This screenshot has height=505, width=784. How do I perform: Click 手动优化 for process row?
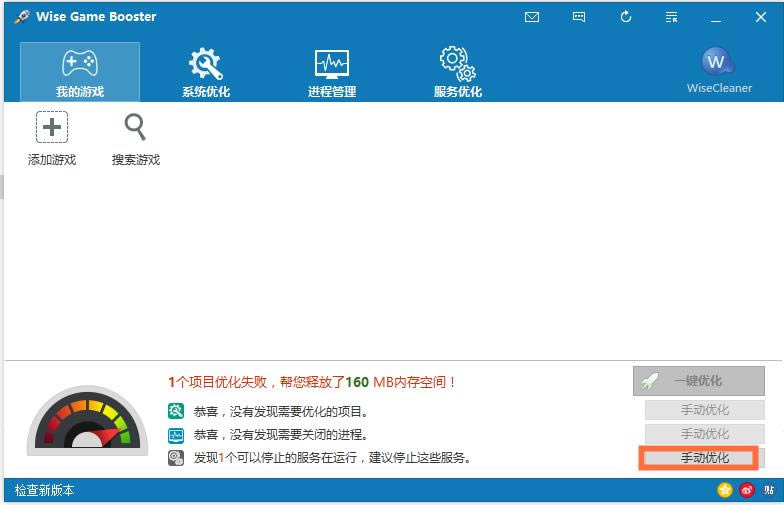tap(704, 434)
